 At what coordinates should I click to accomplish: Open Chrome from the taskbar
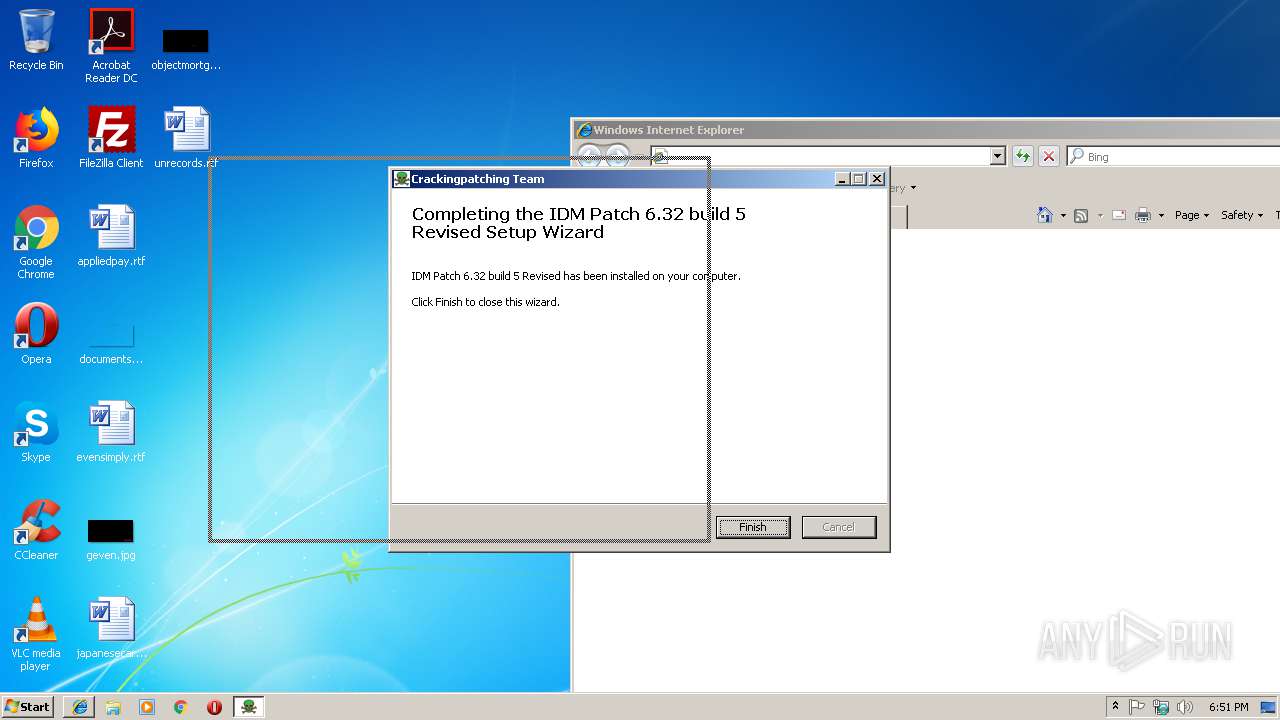click(x=181, y=707)
